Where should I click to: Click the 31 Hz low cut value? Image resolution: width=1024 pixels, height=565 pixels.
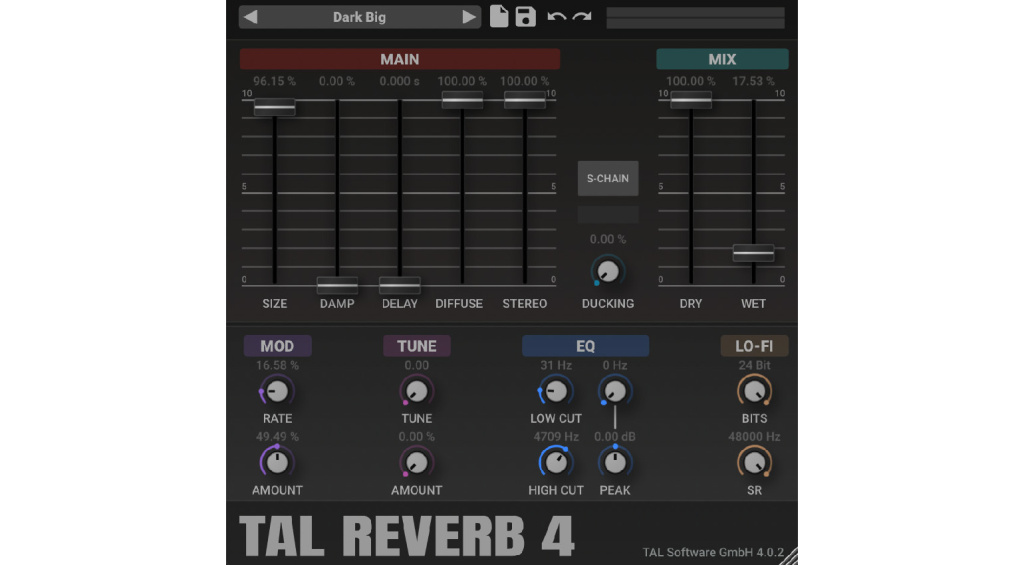click(x=556, y=365)
